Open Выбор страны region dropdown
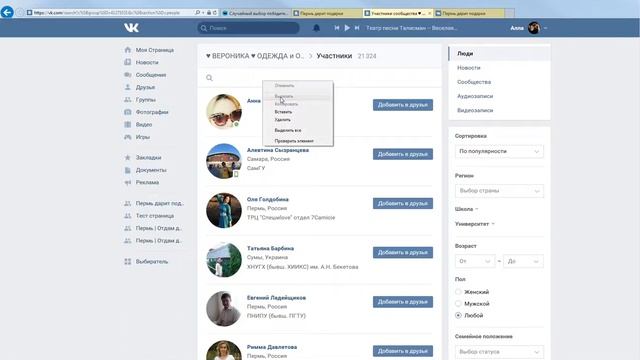The height and width of the screenshot is (360, 640). coord(499,191)
